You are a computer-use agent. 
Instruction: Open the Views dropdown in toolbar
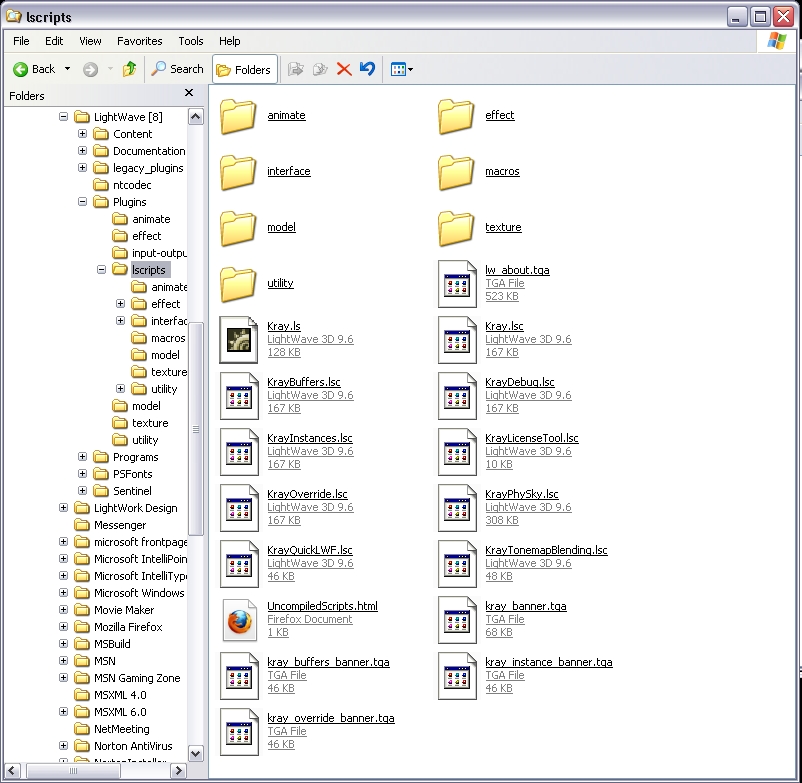pyautogui.click(x=402, y=69)
